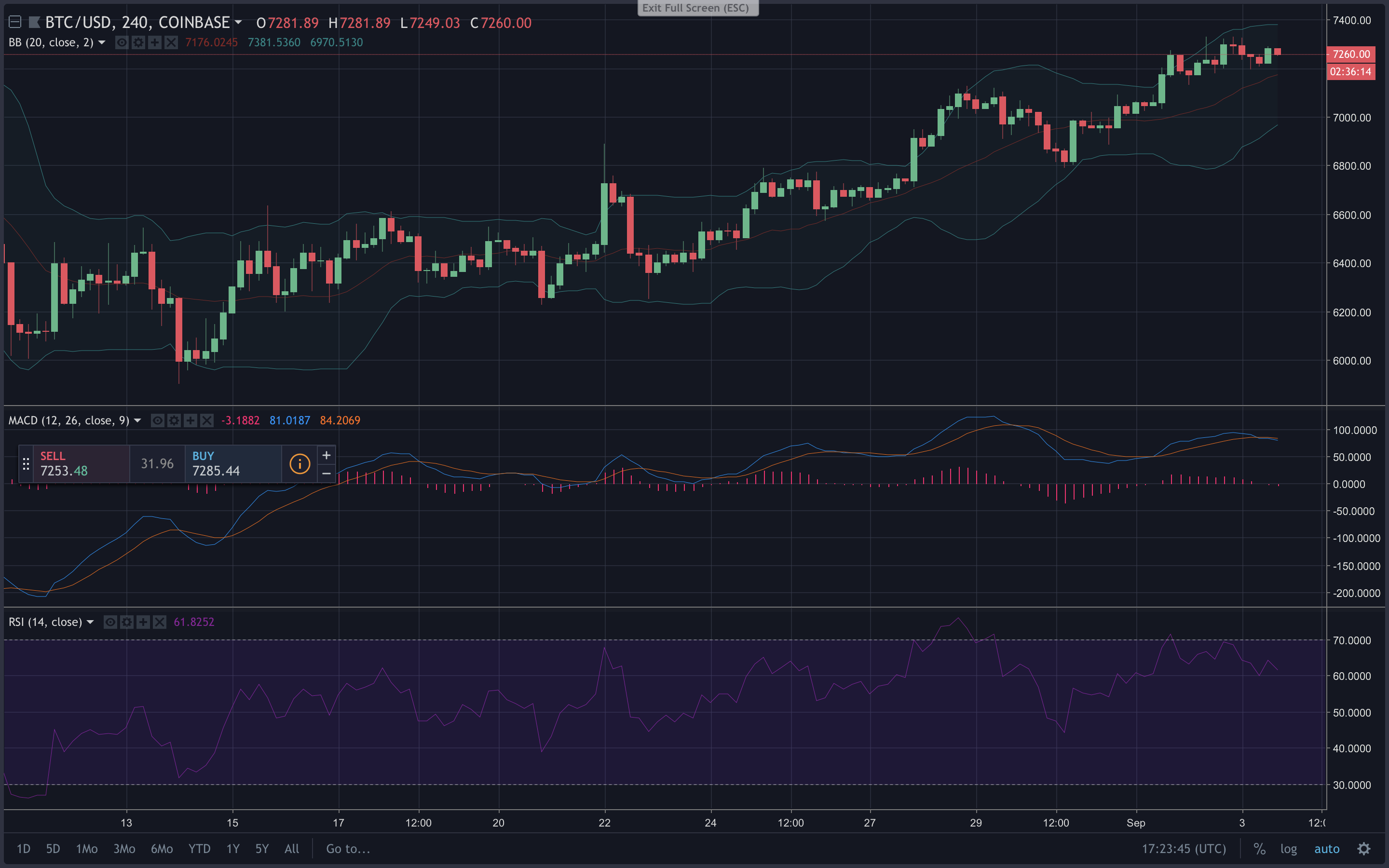The height and width of the screenshot is (868, 1389).
Task: Open the orange order info icon
Action: coord(300,464)
